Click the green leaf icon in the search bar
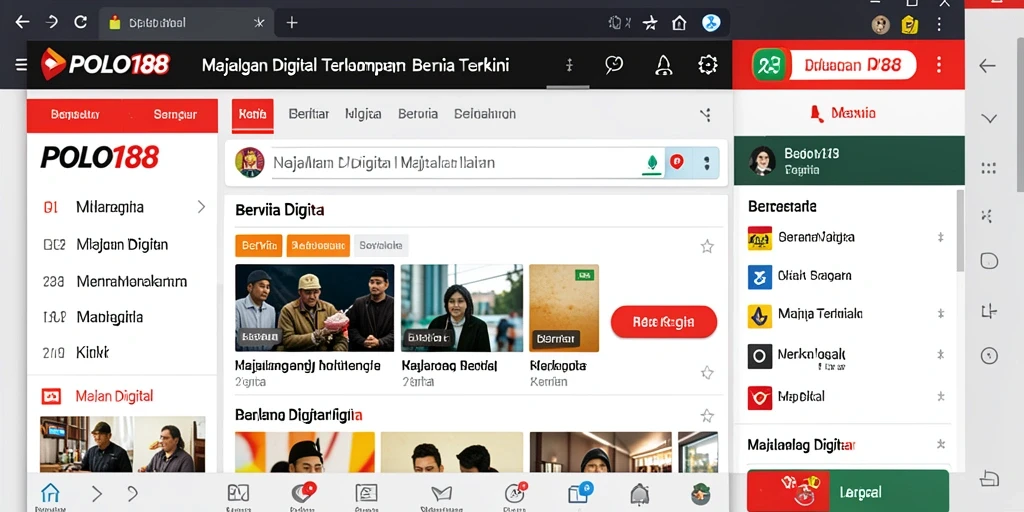Viewport: 1024px width, 512px height. pyautogui.click(x=650, y=163)
